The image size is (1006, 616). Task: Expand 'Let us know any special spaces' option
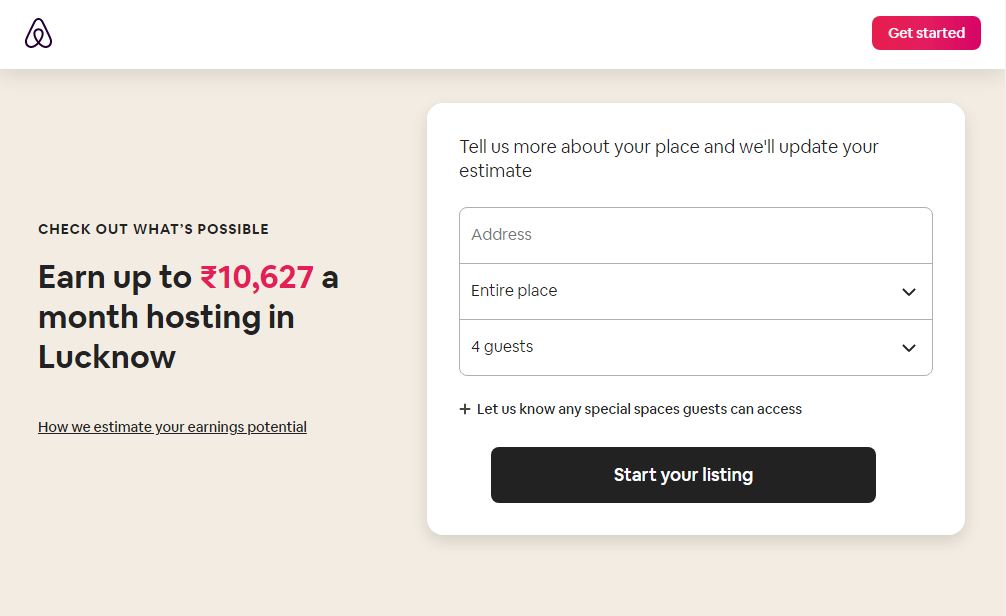click(x=631, y=409)
